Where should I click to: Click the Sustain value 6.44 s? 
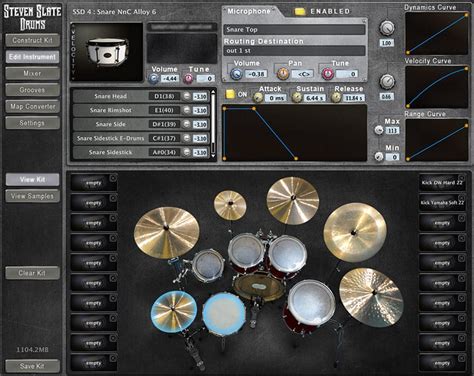pos(315,98)
